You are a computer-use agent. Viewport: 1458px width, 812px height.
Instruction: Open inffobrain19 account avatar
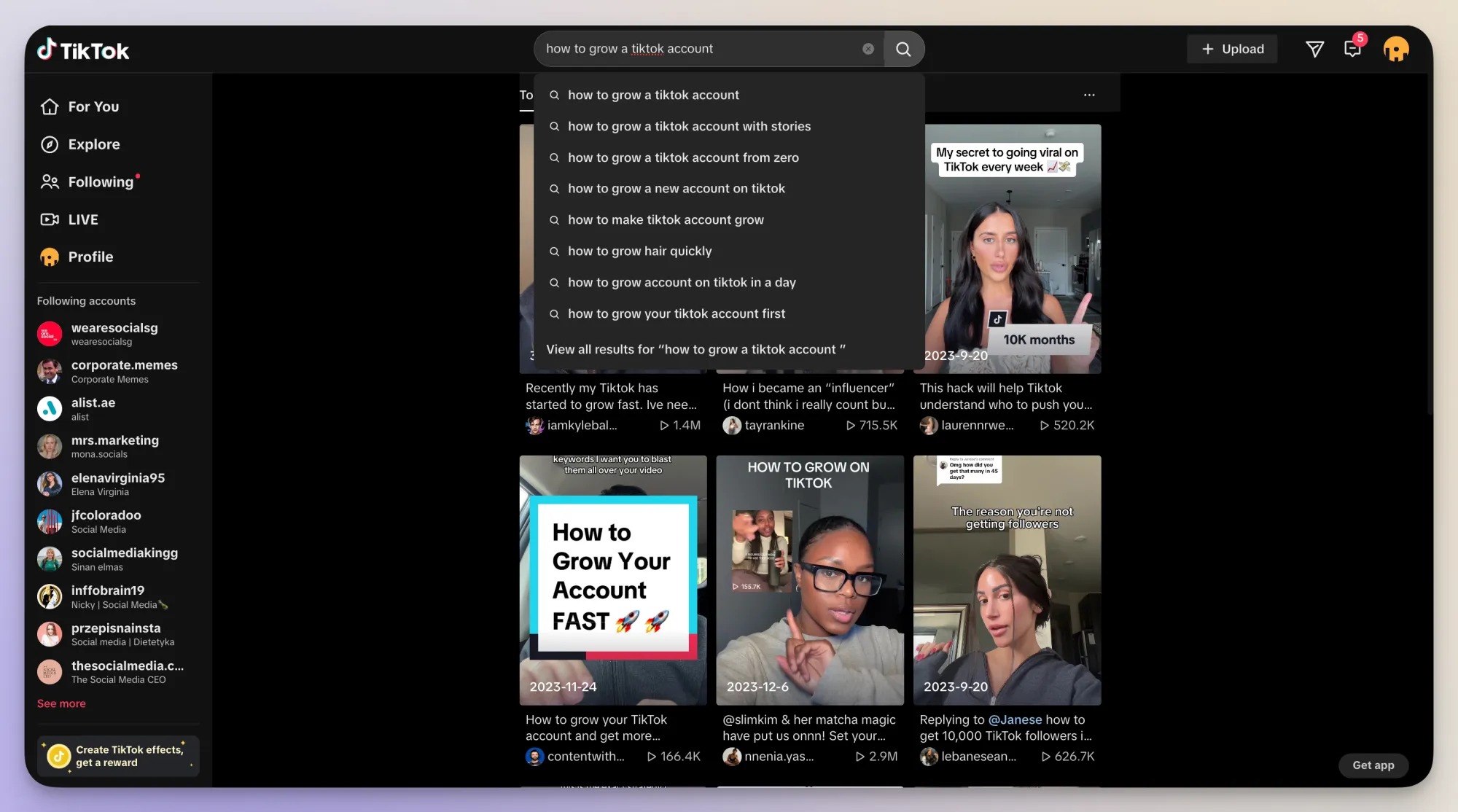[50, 597]
